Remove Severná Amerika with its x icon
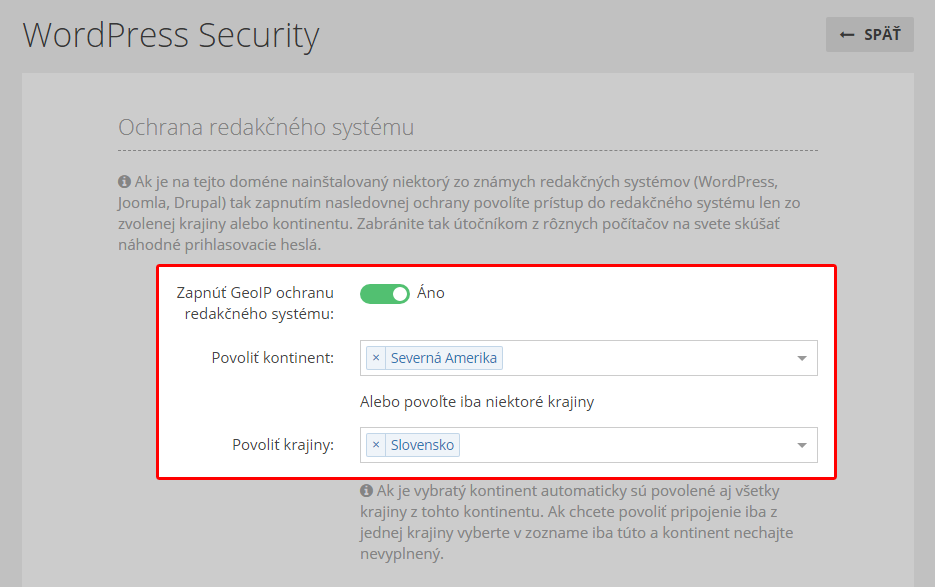Screen dimensions: 935x587 (x=376, y=358)
